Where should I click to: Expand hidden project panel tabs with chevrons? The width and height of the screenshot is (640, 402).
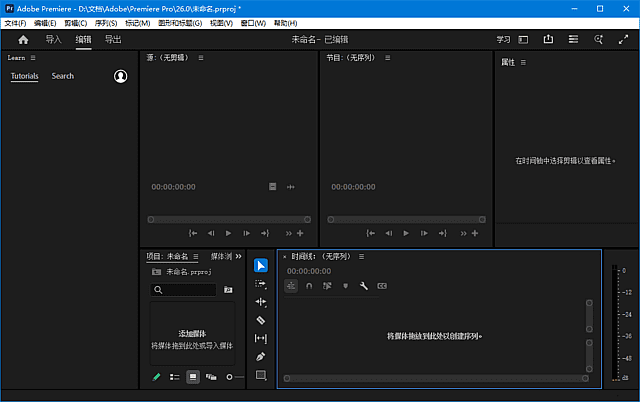coord(238,256)
